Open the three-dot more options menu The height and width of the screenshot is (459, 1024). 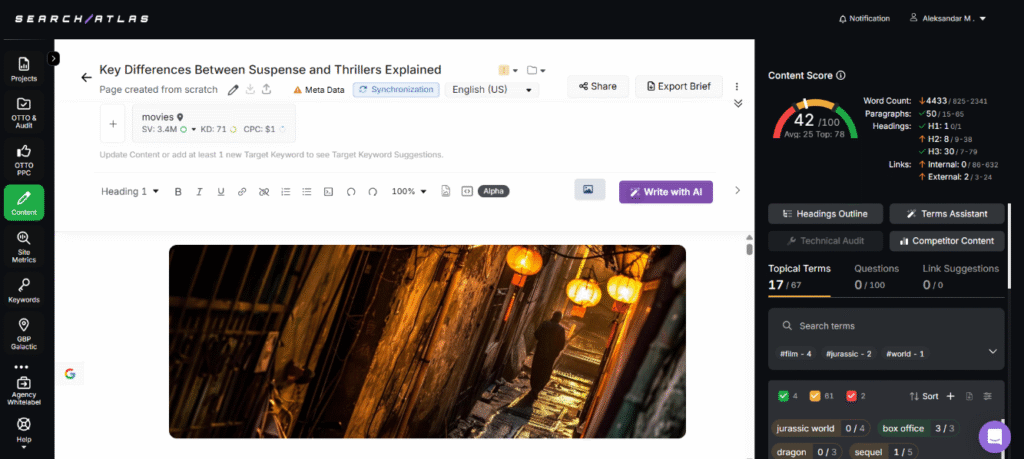(x=737, y=86)
